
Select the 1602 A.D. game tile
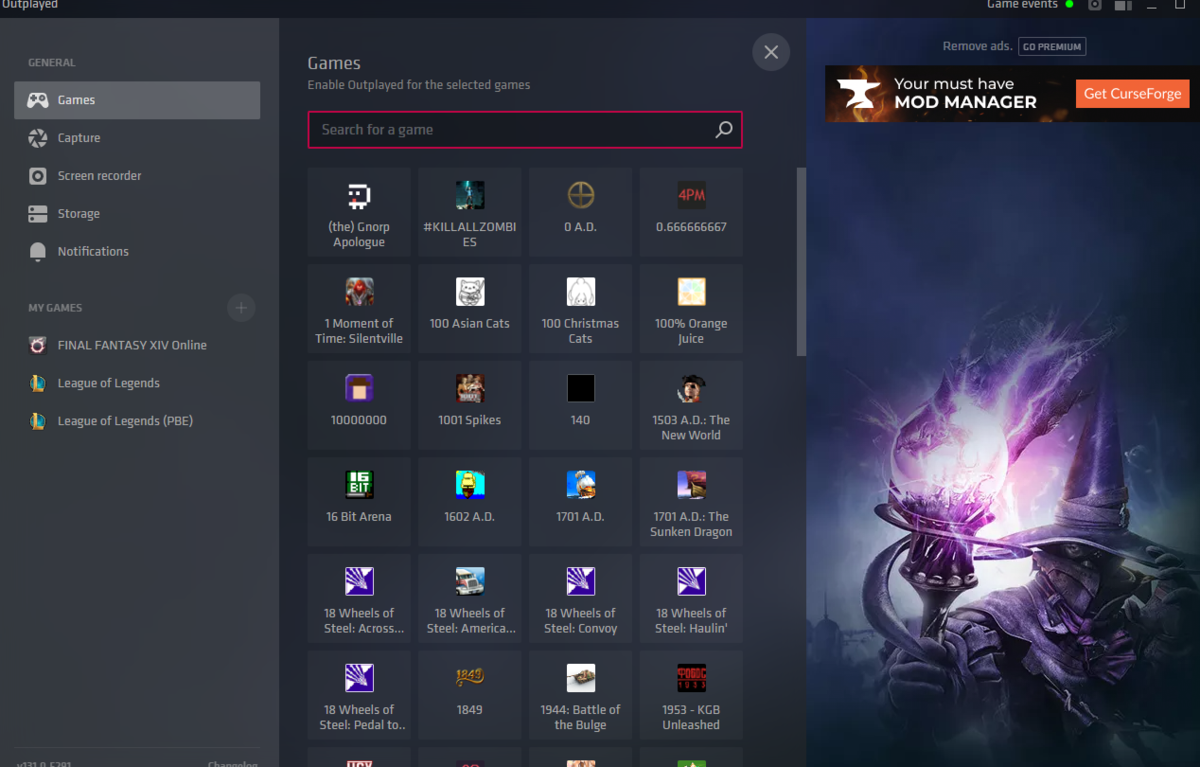(x=470, y=501)
